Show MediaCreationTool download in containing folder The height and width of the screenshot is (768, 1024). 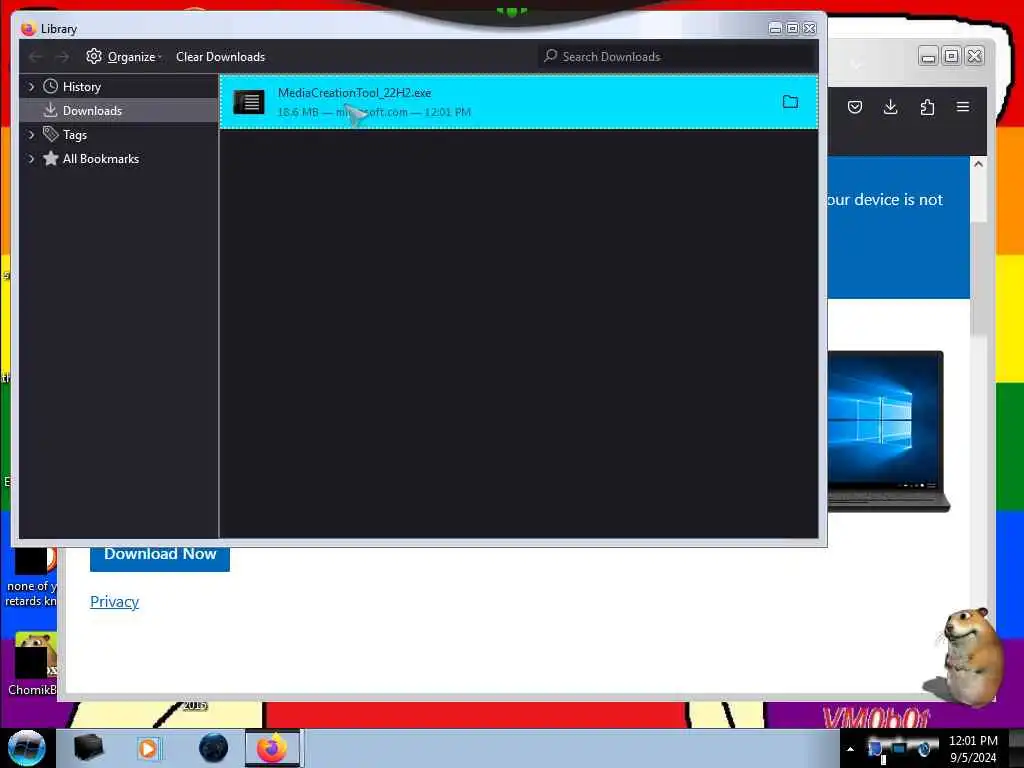(790, 102)
